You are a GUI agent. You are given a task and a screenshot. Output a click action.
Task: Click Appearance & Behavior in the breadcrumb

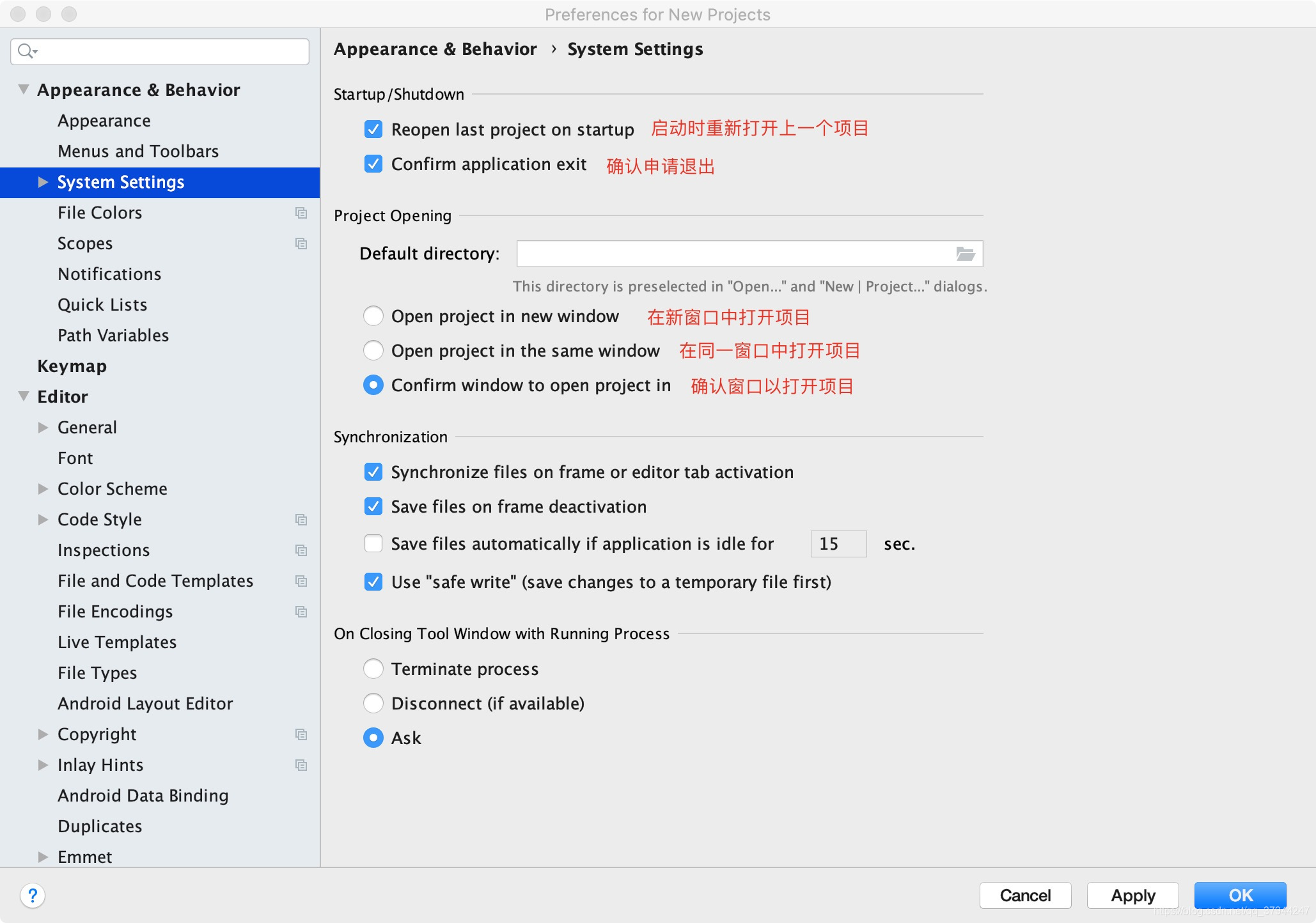pos(435,49)
